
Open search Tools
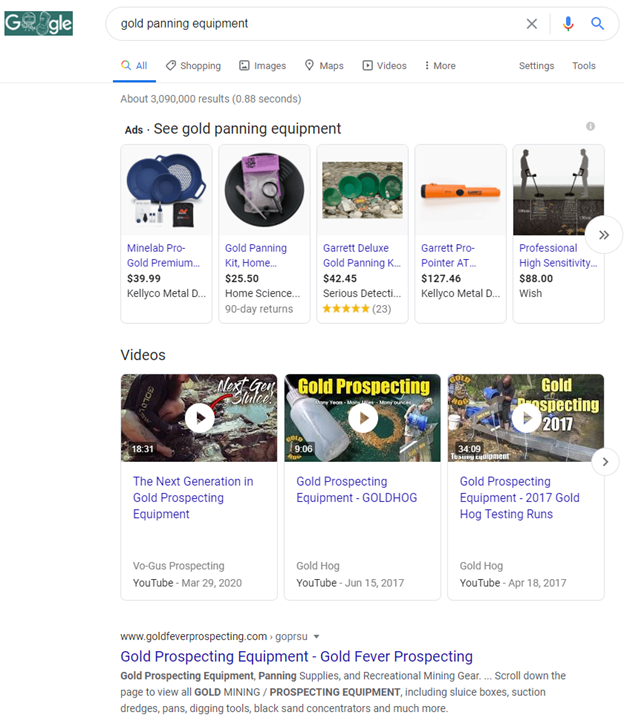tap(583, 66)
